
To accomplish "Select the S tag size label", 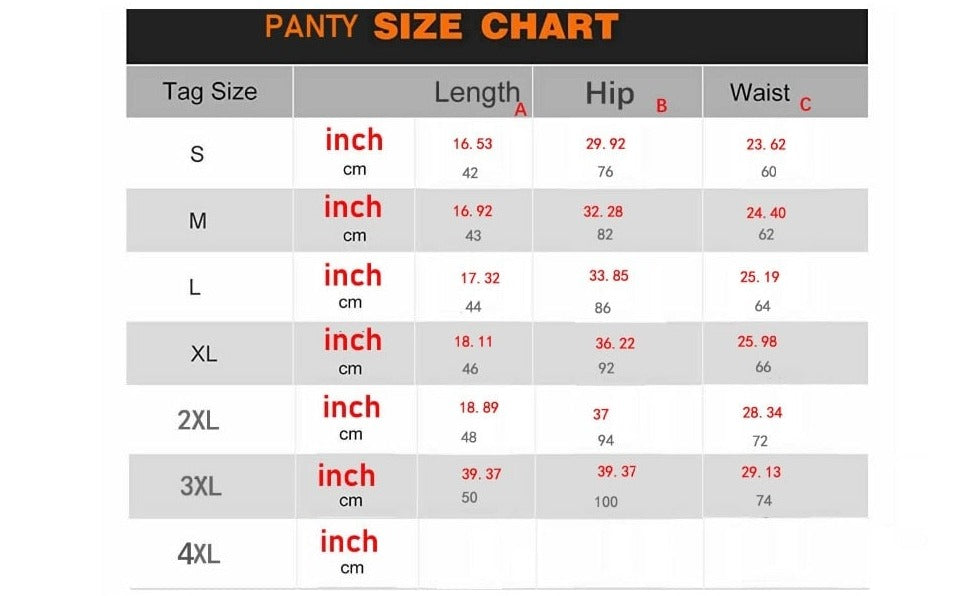I will coord(197,154).
